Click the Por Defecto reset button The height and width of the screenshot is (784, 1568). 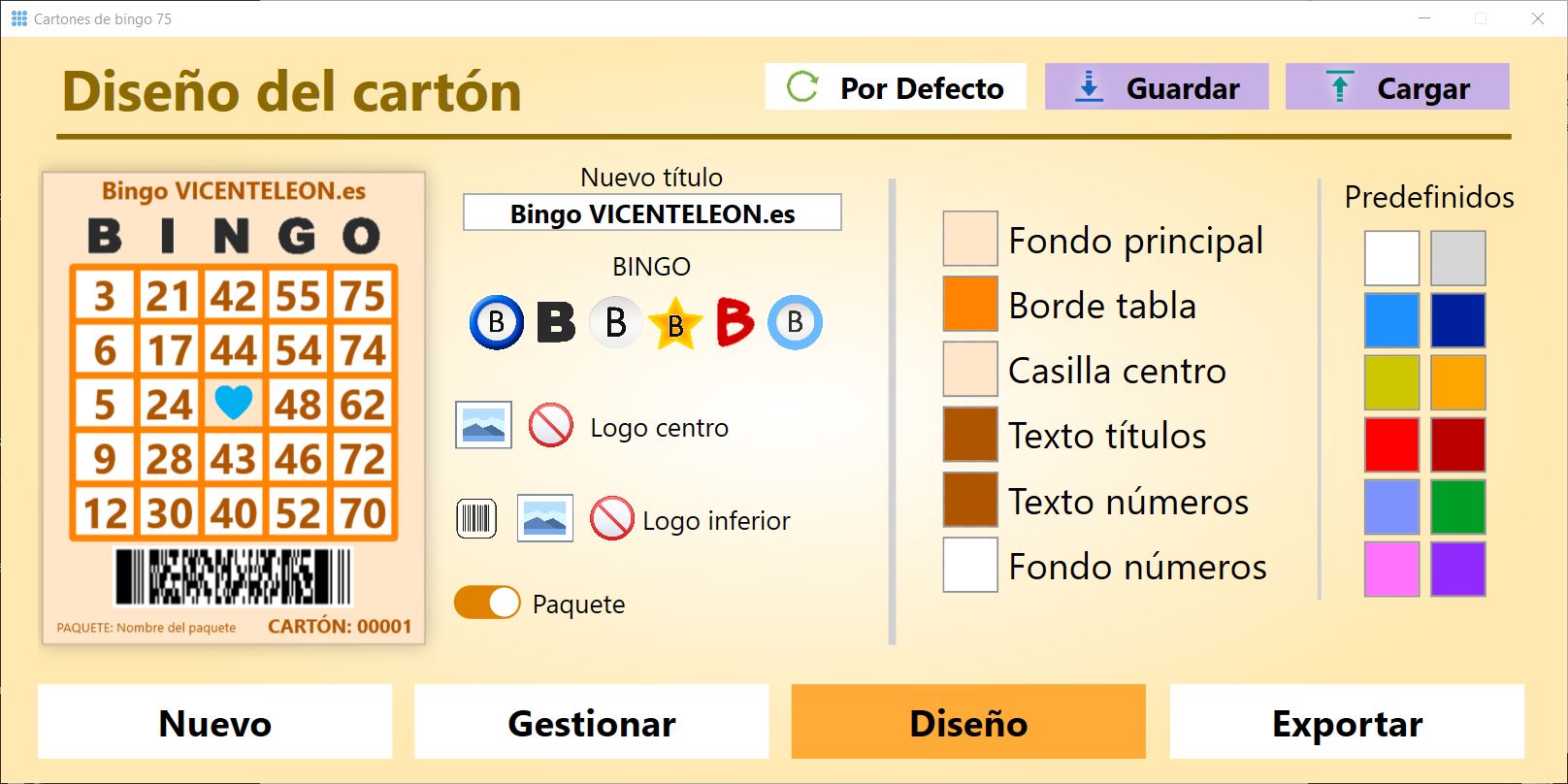896,87
